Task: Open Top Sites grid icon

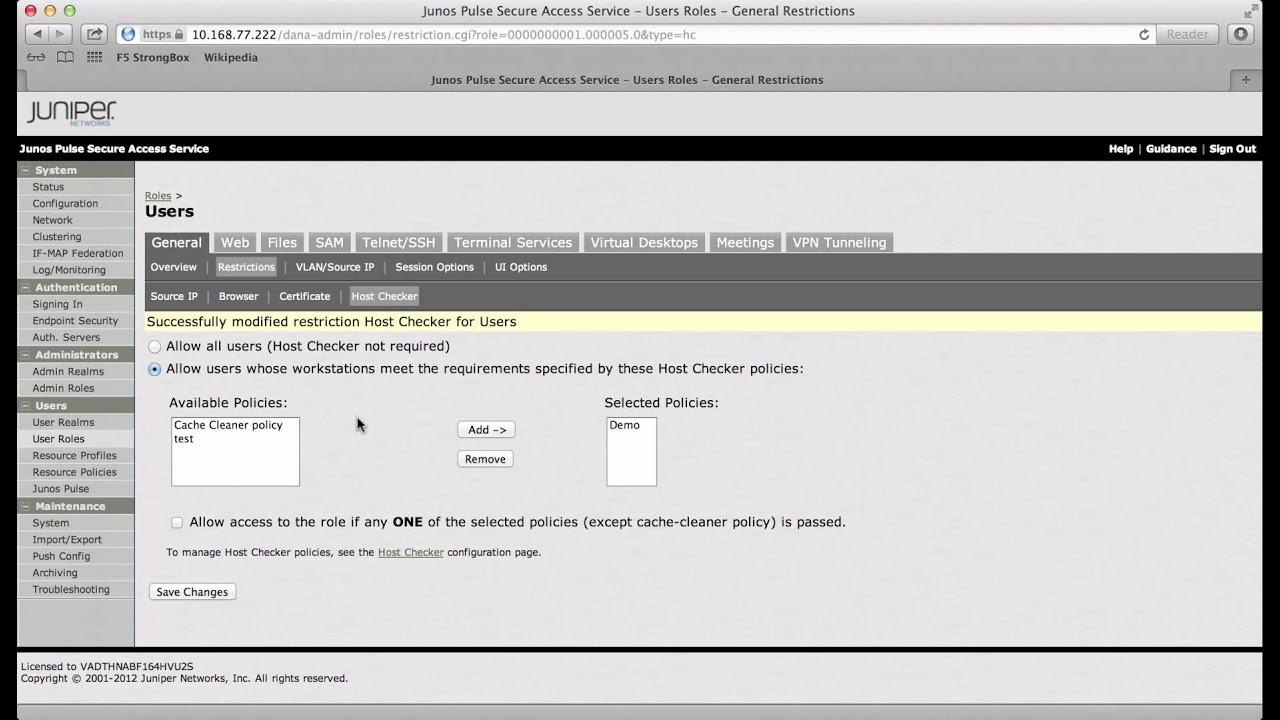Action: coord(94,57)
